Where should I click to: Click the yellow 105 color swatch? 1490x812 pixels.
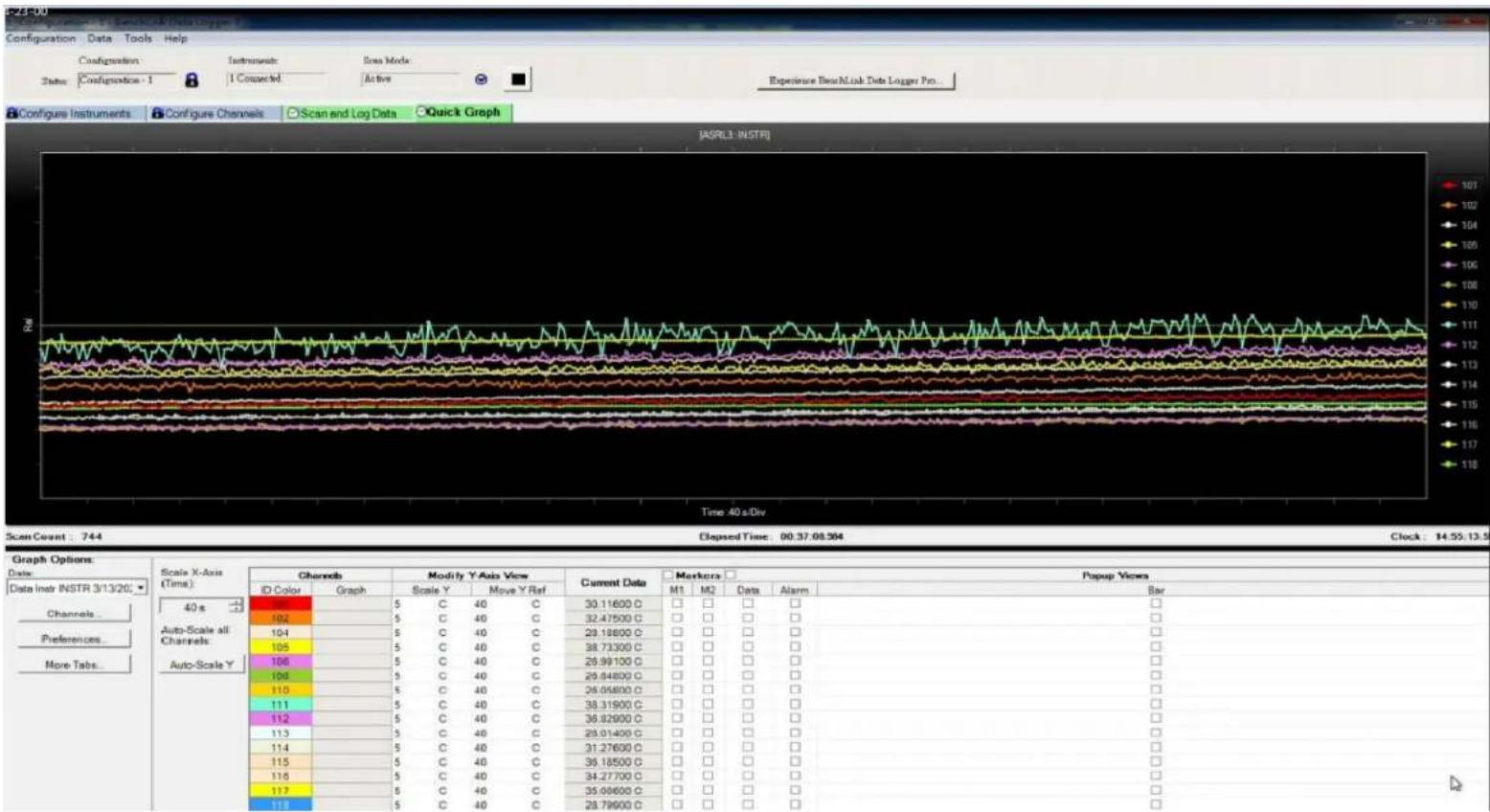pos(281,647)
